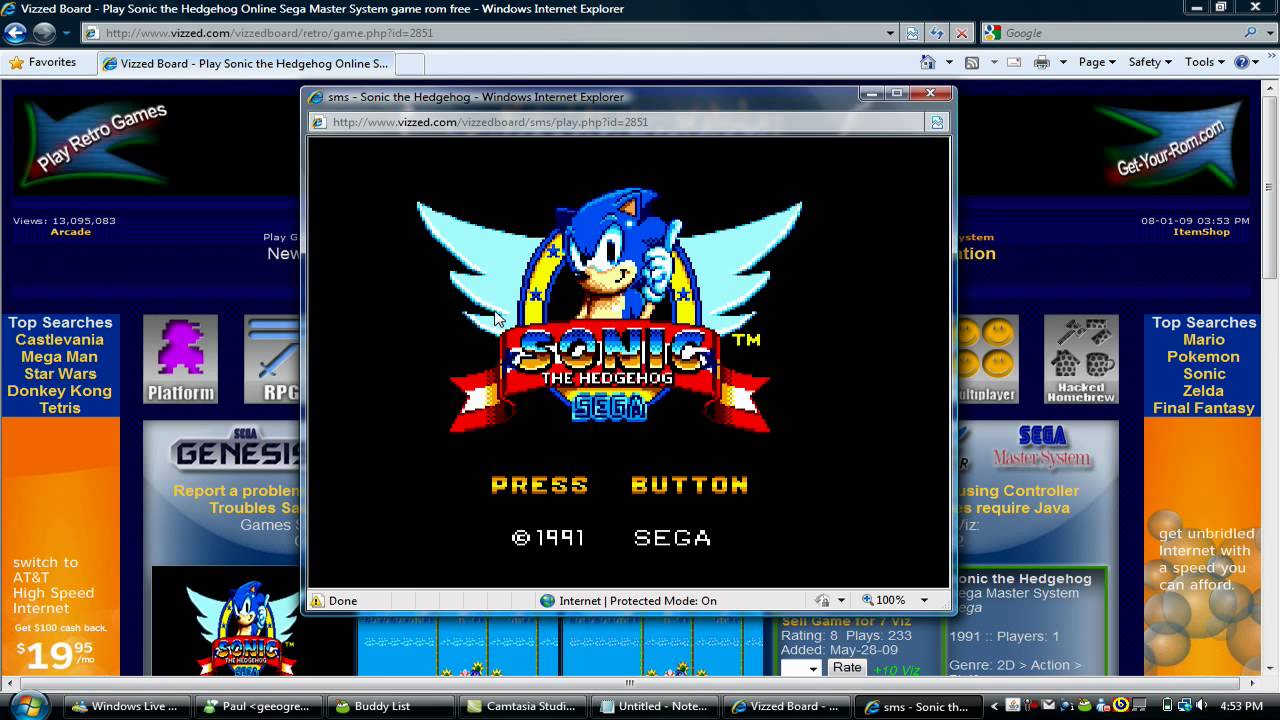
Task: Toggle Compatibility View icon in main address bar
Action: tap(912, 33)
